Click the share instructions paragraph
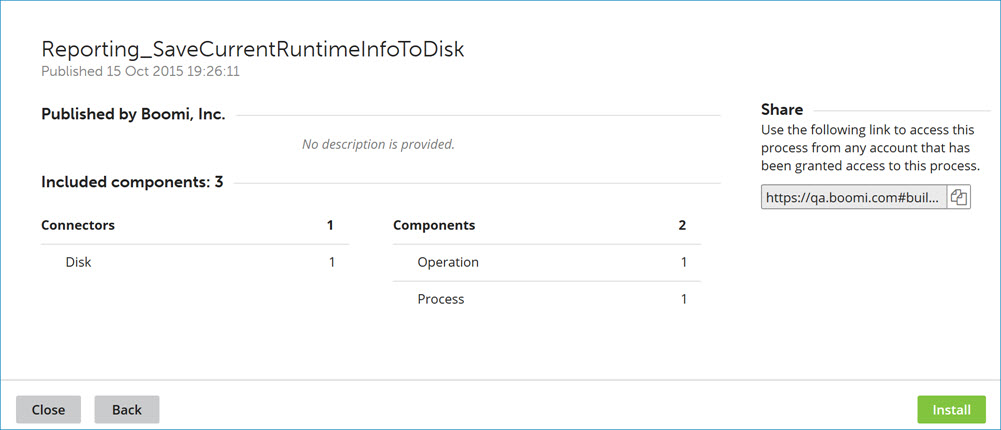The height and width of the screenshot is (430, 1001). tap(870, 148)
